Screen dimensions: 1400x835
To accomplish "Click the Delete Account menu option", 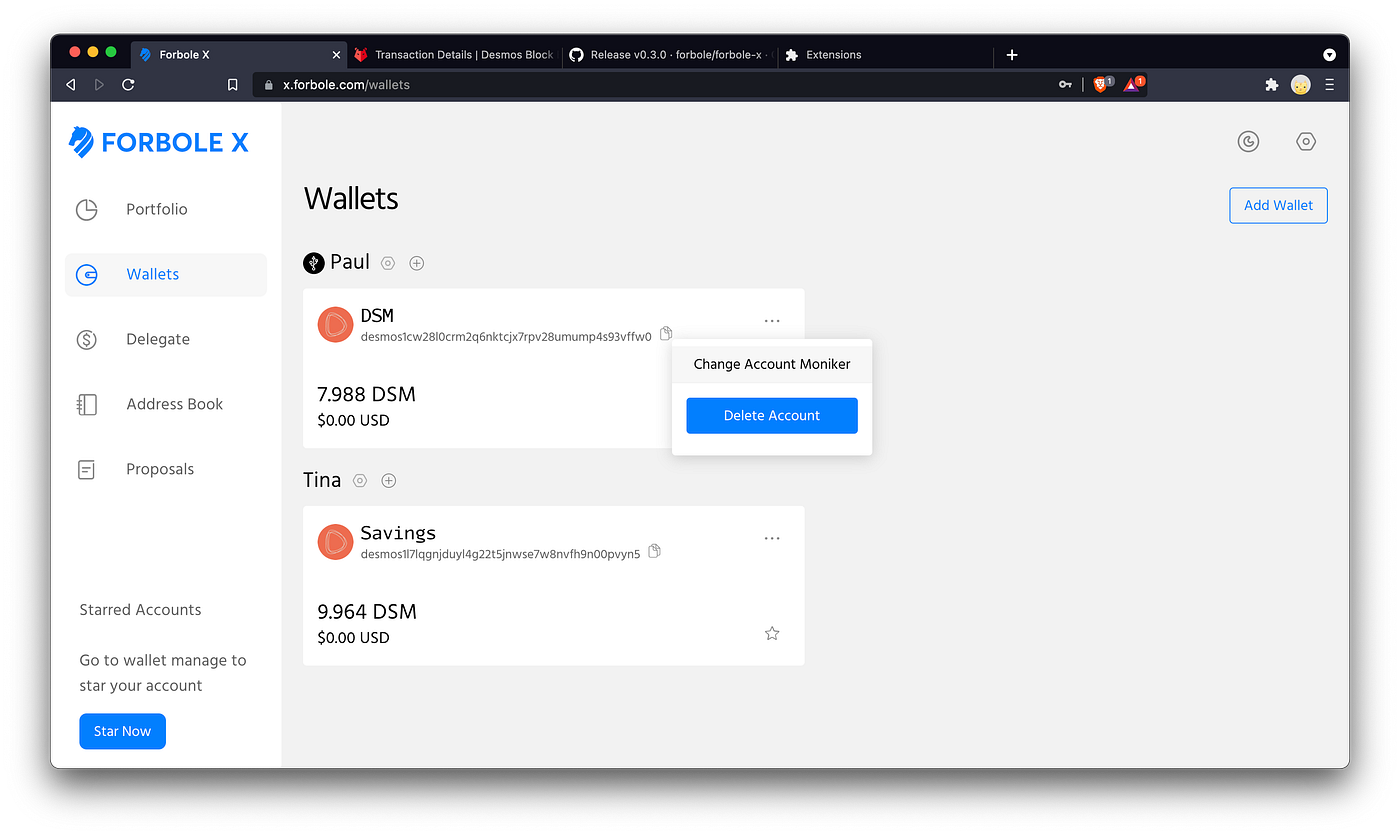I will click(x=771, y=415).
